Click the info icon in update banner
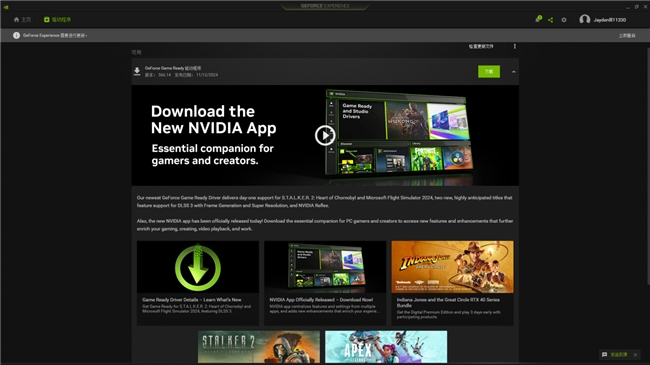650x365 pixels. pos(16,35)
